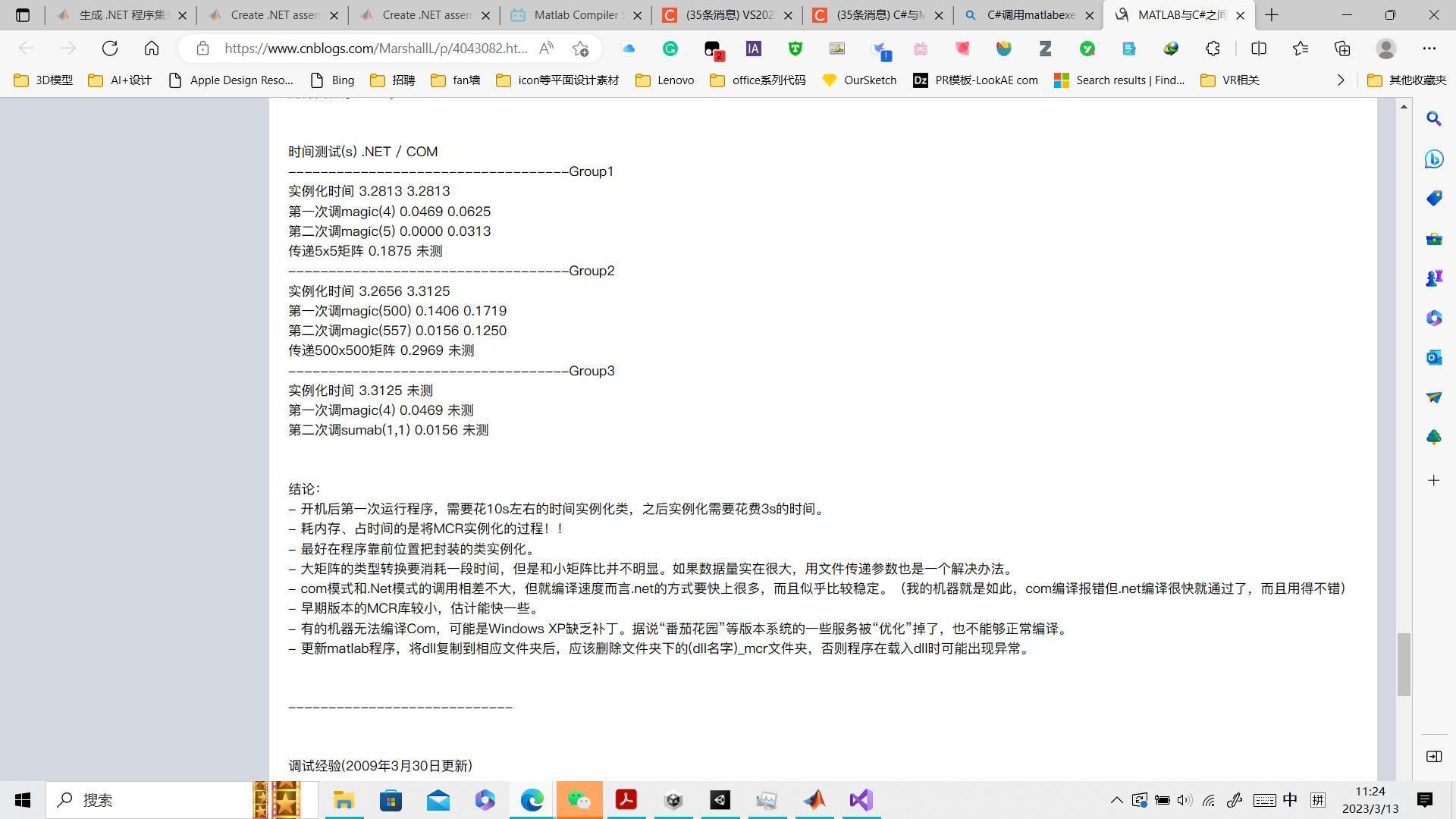Expand hidden bookmarks chevron

[1341, 80]
